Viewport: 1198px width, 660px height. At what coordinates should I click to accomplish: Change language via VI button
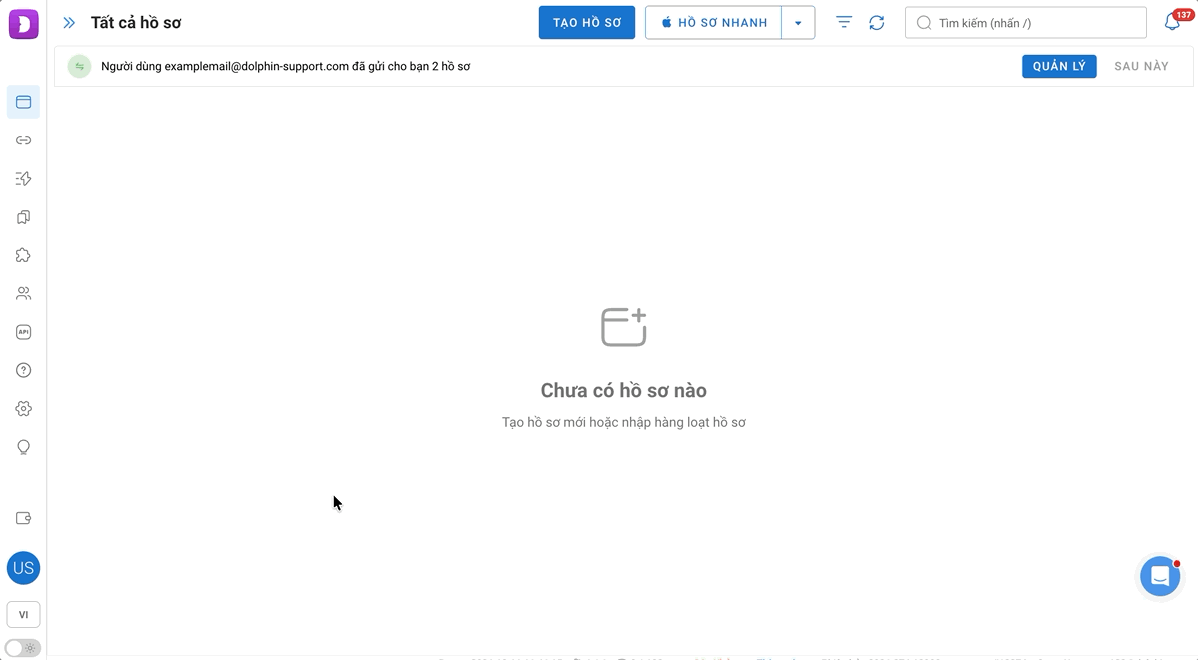[x=24, y=615]
